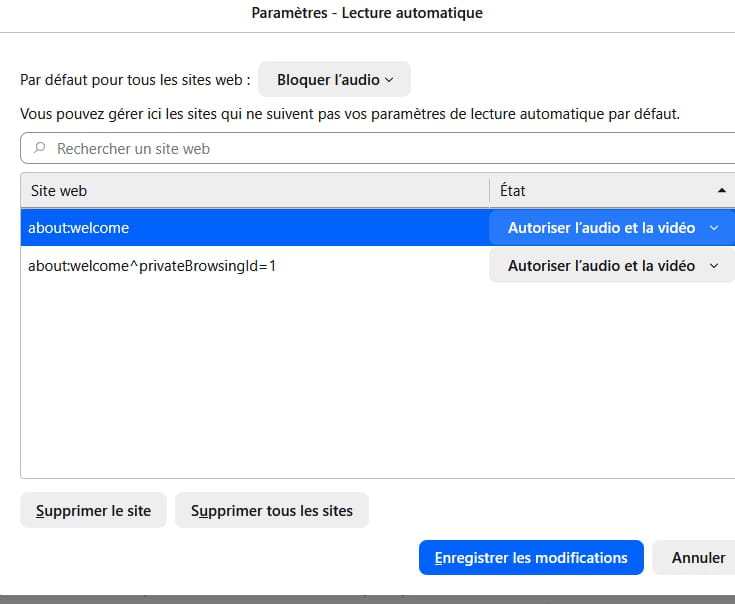The width and height of the screenshot is (735, 604).
Task: Save with Enregistrer les modifications
Action: pyautogui.click(x=531, y=558)
